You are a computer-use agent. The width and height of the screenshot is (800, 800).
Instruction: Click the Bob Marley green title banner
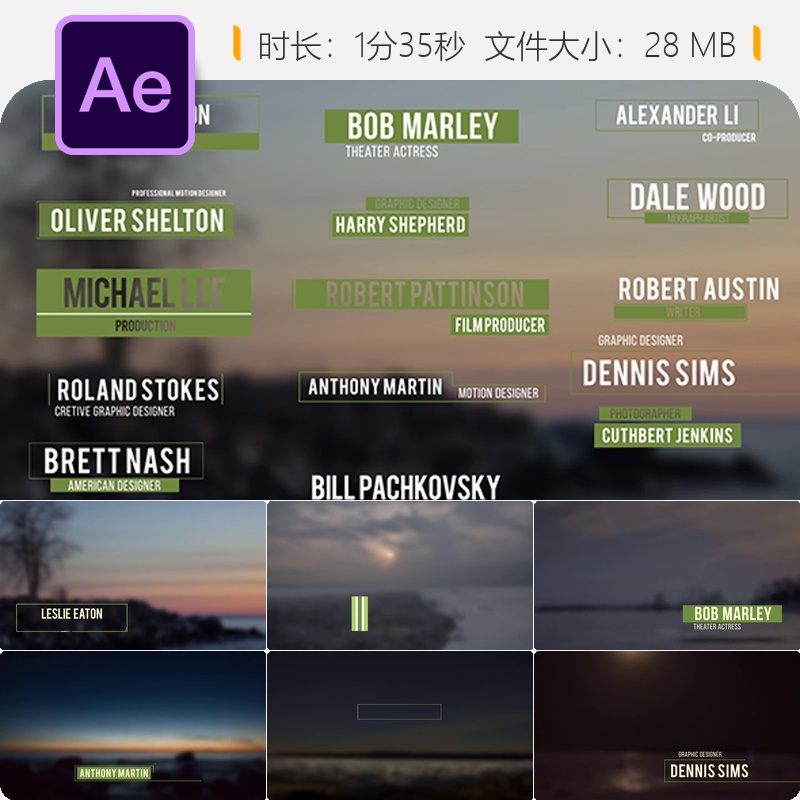(421, 126)
